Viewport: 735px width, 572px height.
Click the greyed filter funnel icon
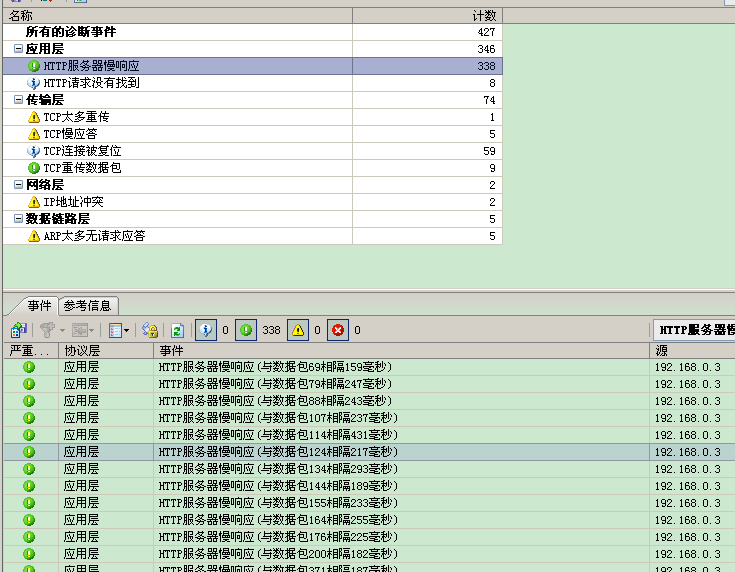coord(47,330)
